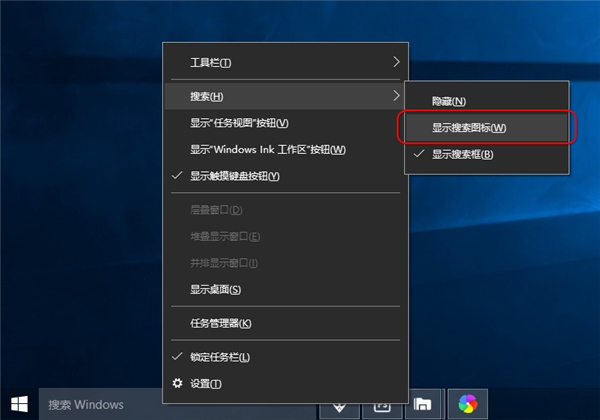This screenshot has width=600, height=420.
Task: Select 隐藏(N) to hide search
Action: [x=449, y=101]
